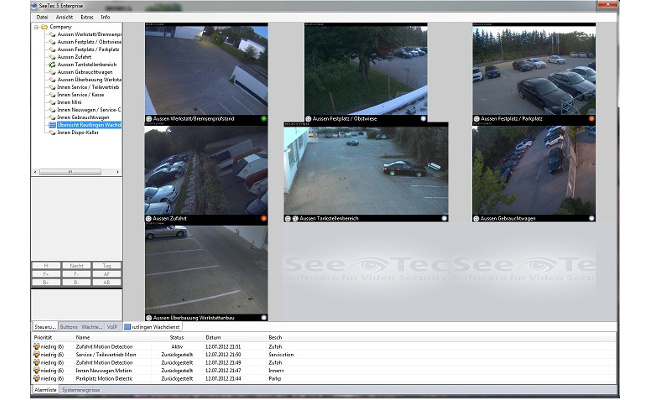The height and width of the screenshot is (400, 650).
Task: Select Aussen Festplatz / Obstwiese tree entry
Action: pos(89,42)
